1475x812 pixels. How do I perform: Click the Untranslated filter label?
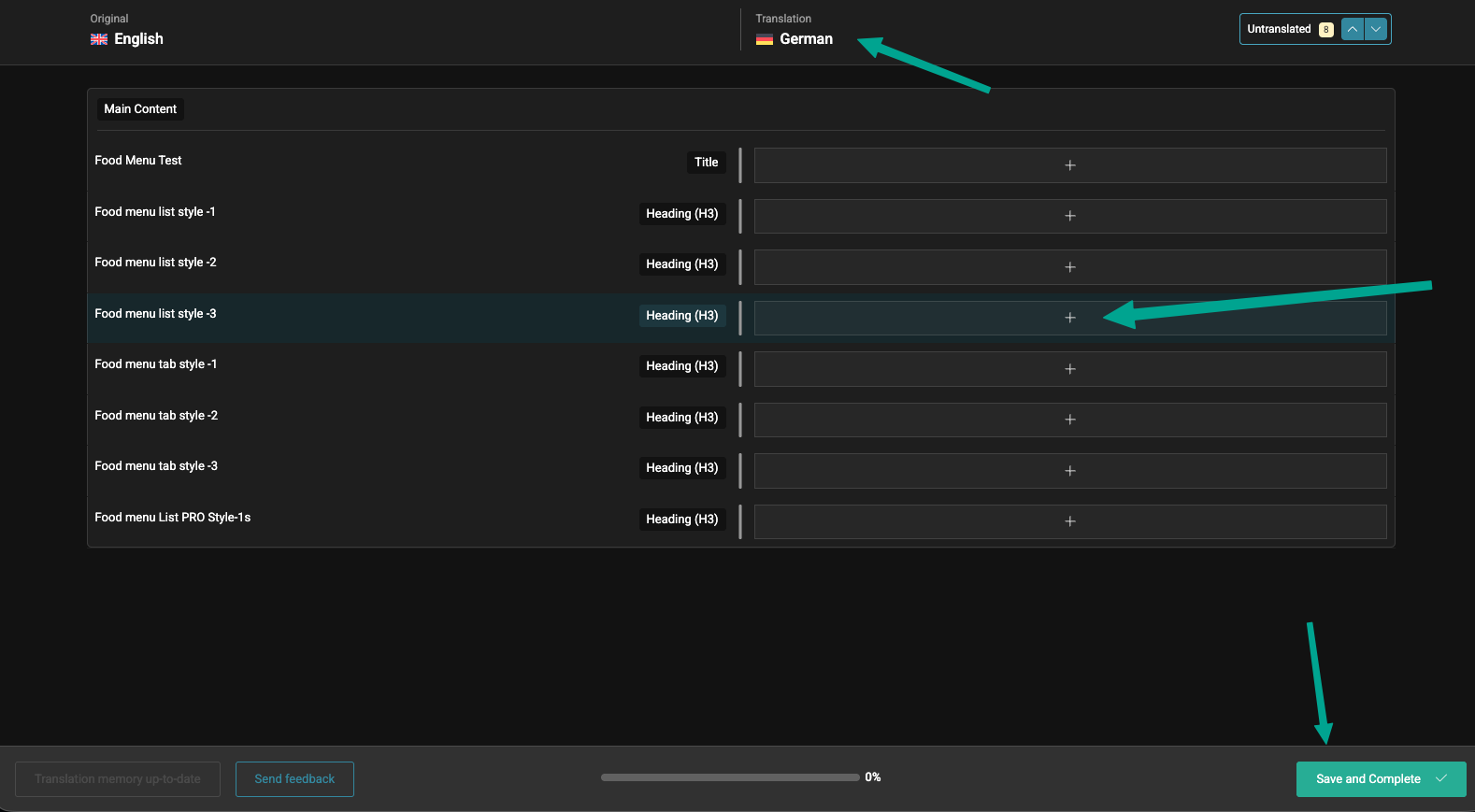[x=1279, y=29]
